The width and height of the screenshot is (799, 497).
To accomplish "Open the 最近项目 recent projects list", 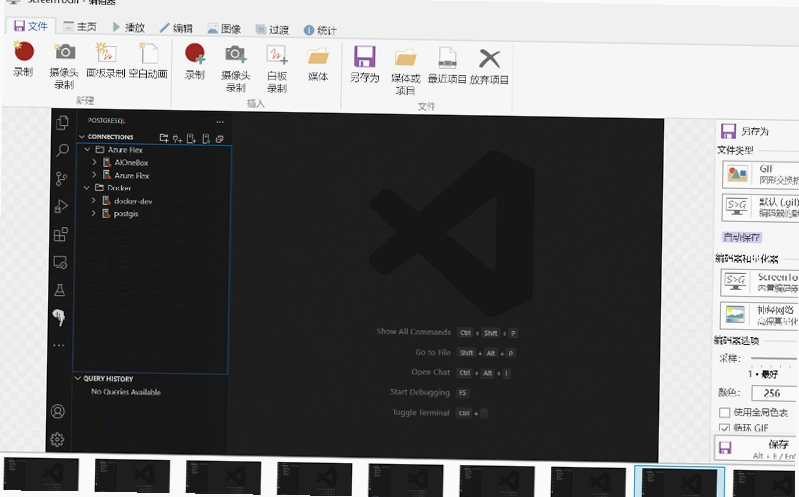I will pos(447,66).
